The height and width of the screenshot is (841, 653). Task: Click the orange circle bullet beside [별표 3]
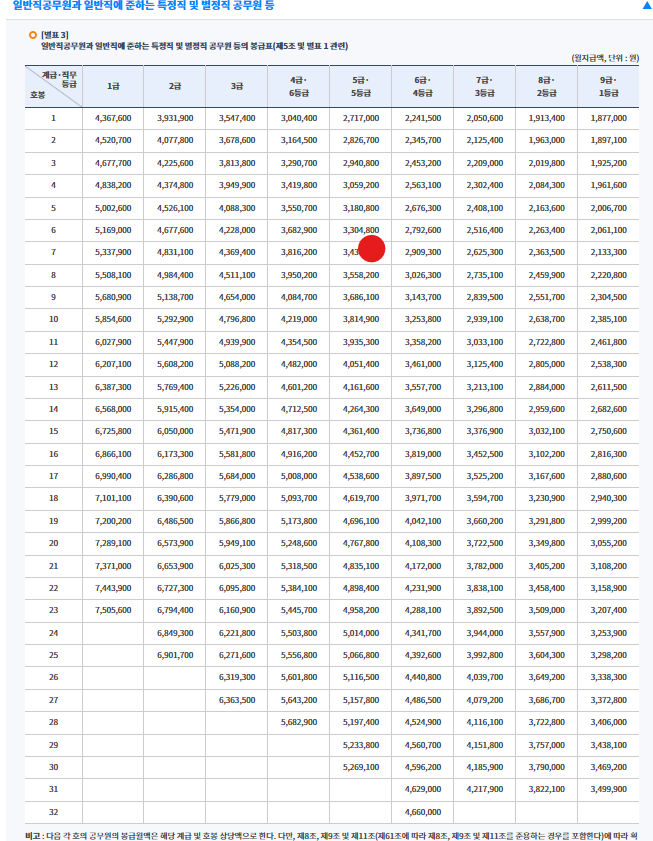pos(33,35)
